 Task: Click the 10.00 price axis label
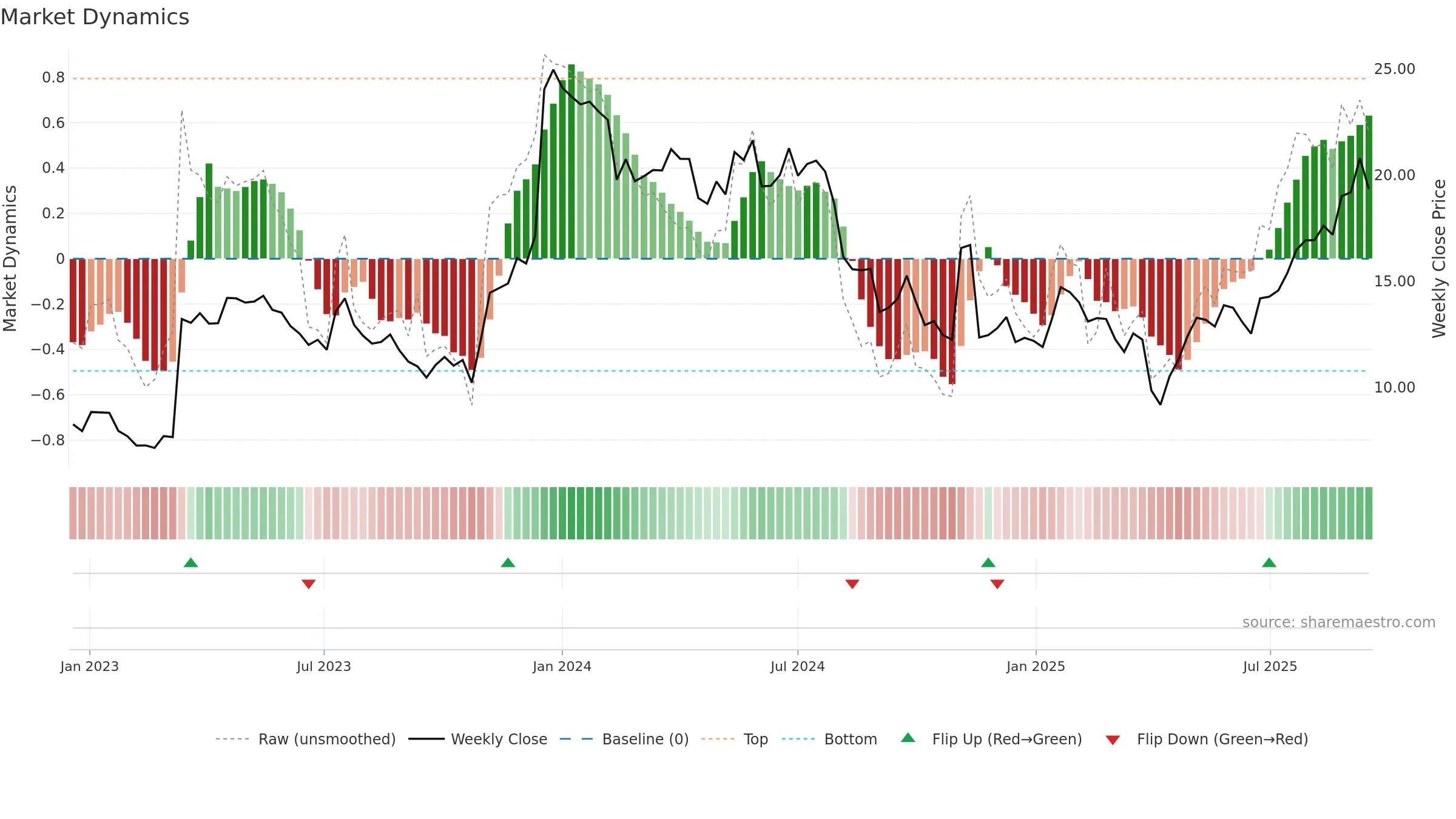tap(1395, 388)
